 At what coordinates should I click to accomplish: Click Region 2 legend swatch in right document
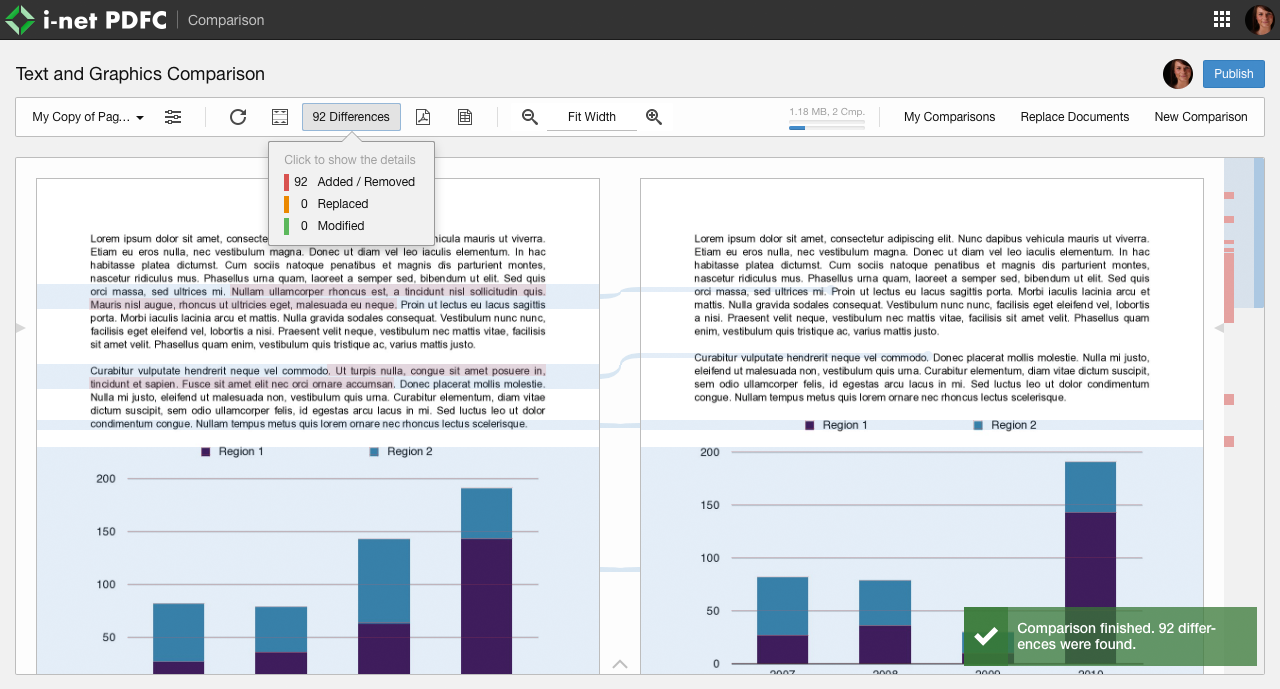978,425
